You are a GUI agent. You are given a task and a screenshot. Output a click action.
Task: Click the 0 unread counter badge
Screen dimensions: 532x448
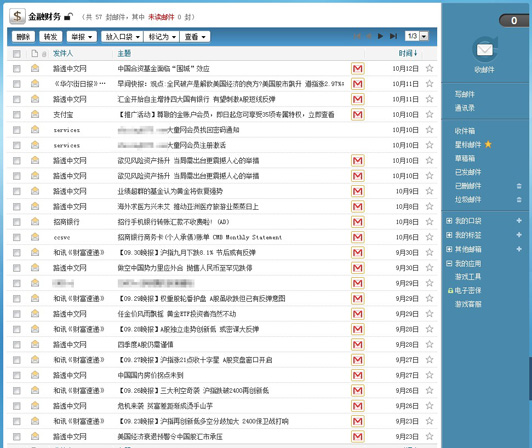[514, 21]
